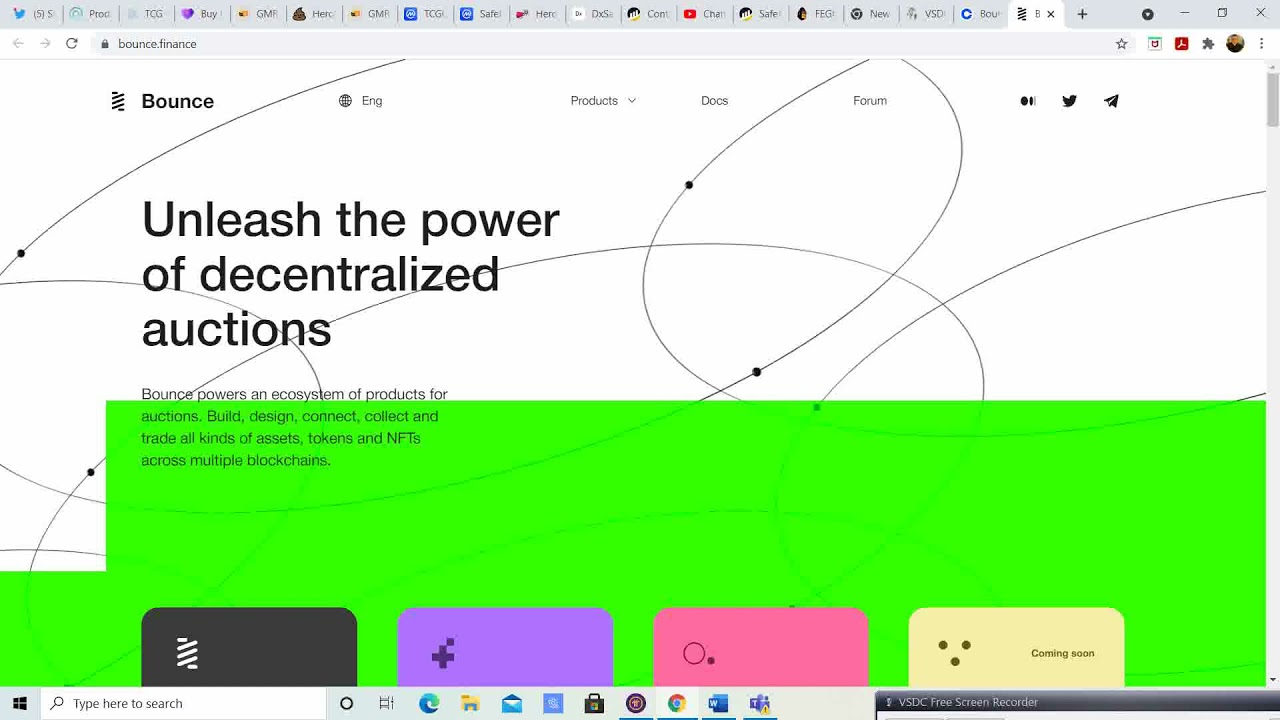Open the Docs link in the navigation

[x=714, y=101]
